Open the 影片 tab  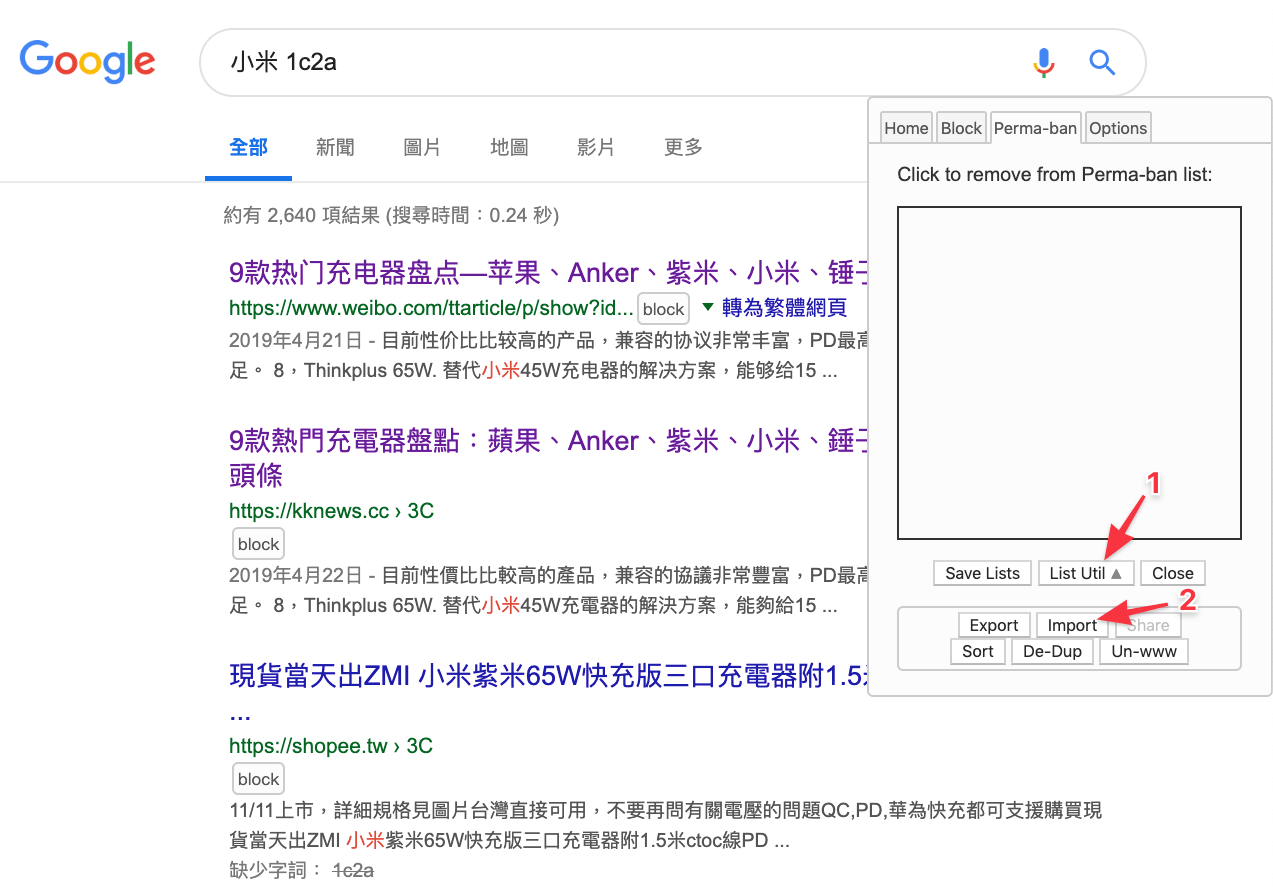[x=596, y=147]
